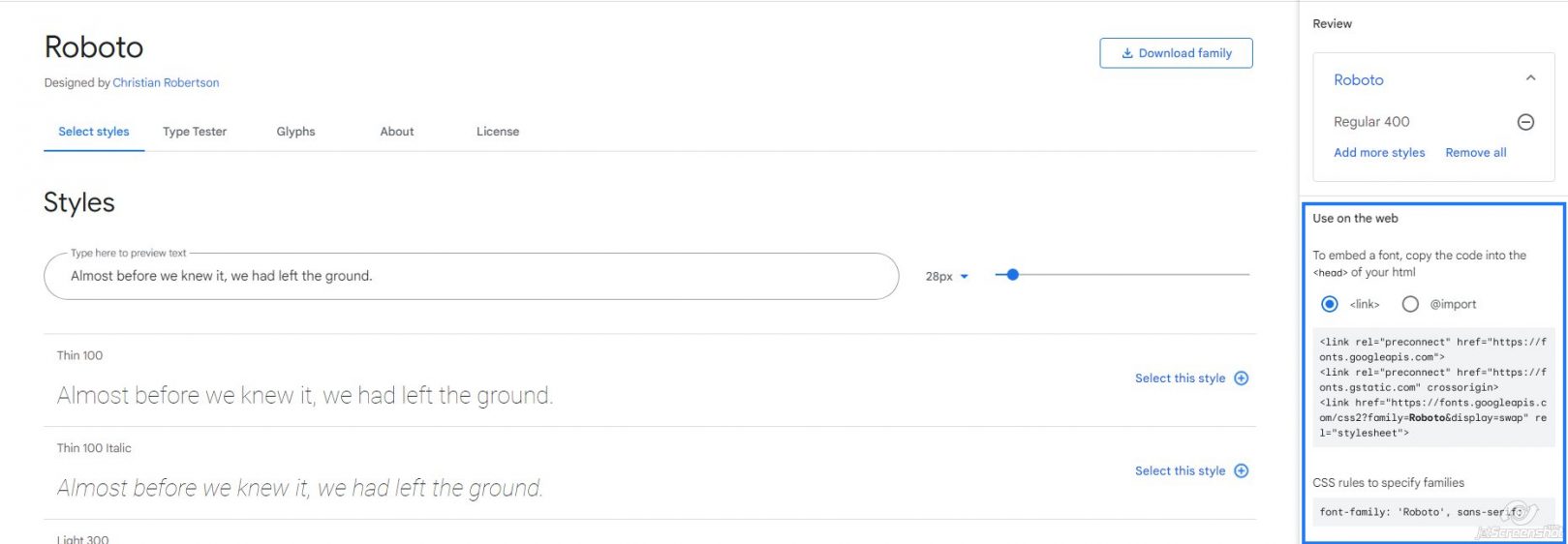Click the preview text input field

(x=471, y=276)
